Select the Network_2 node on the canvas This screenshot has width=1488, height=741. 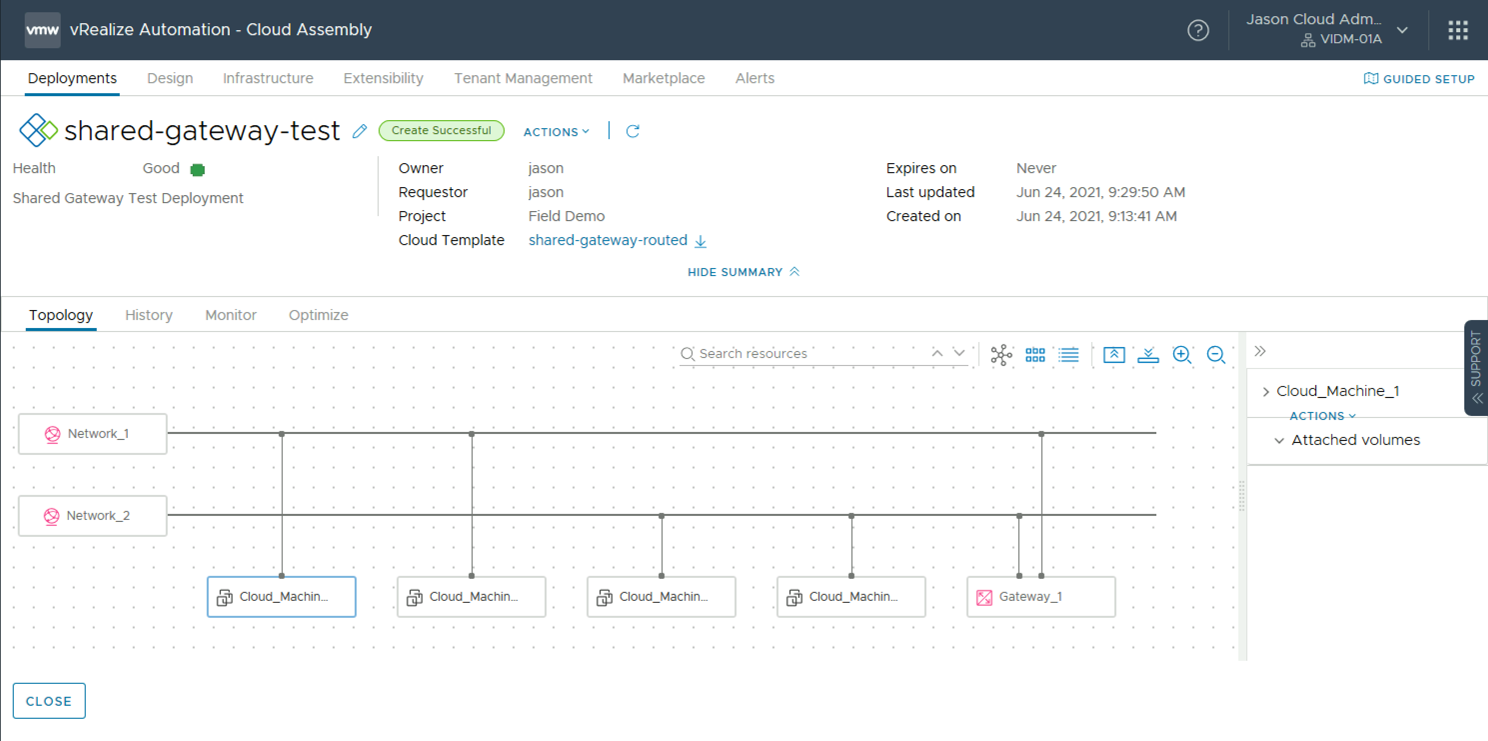point(93,516)
